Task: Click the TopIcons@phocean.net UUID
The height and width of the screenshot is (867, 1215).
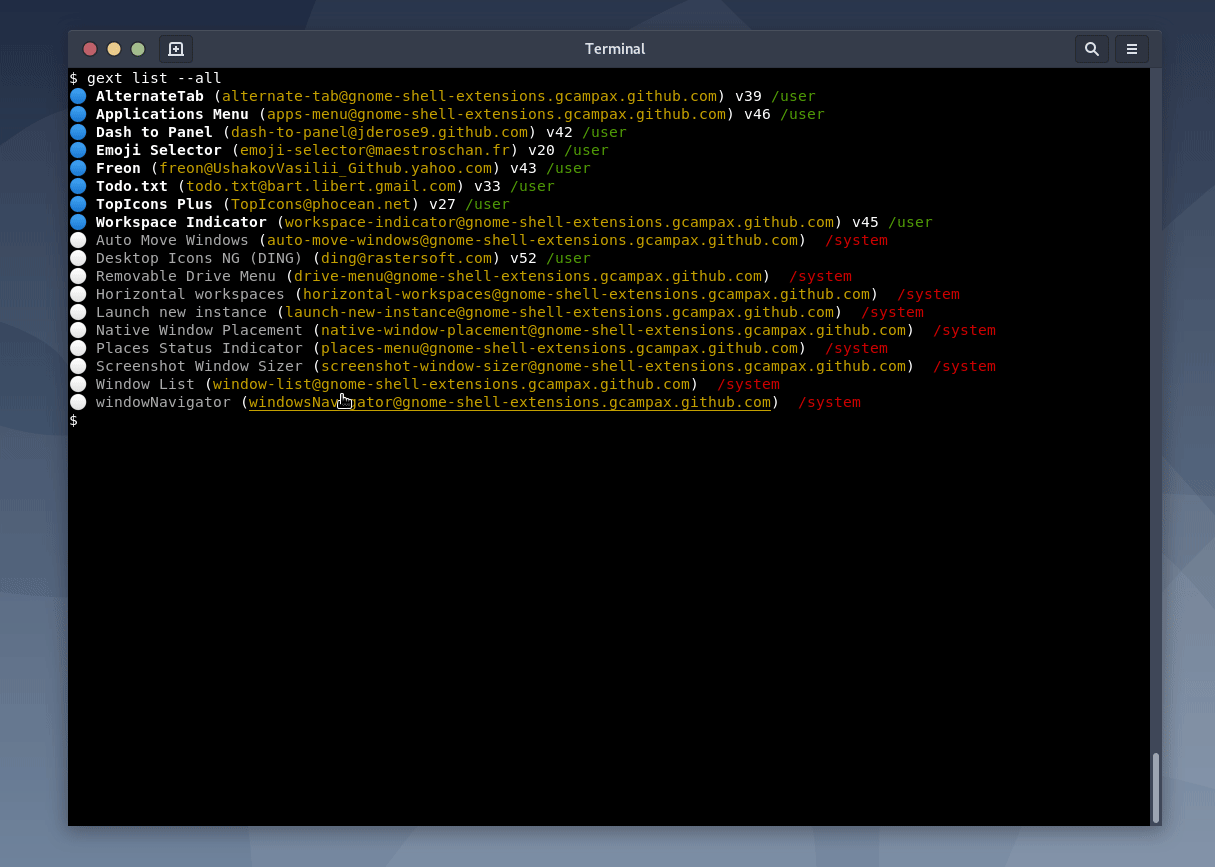Action: (321, 204)
